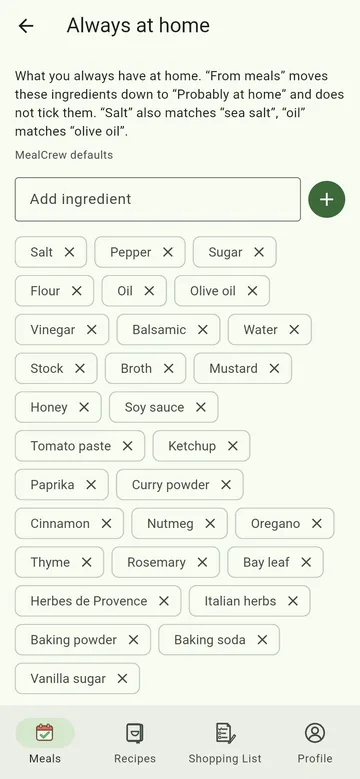Remove the Ketchup chip
The height and width of the screenshot is (779, 360).
(232, 446)
